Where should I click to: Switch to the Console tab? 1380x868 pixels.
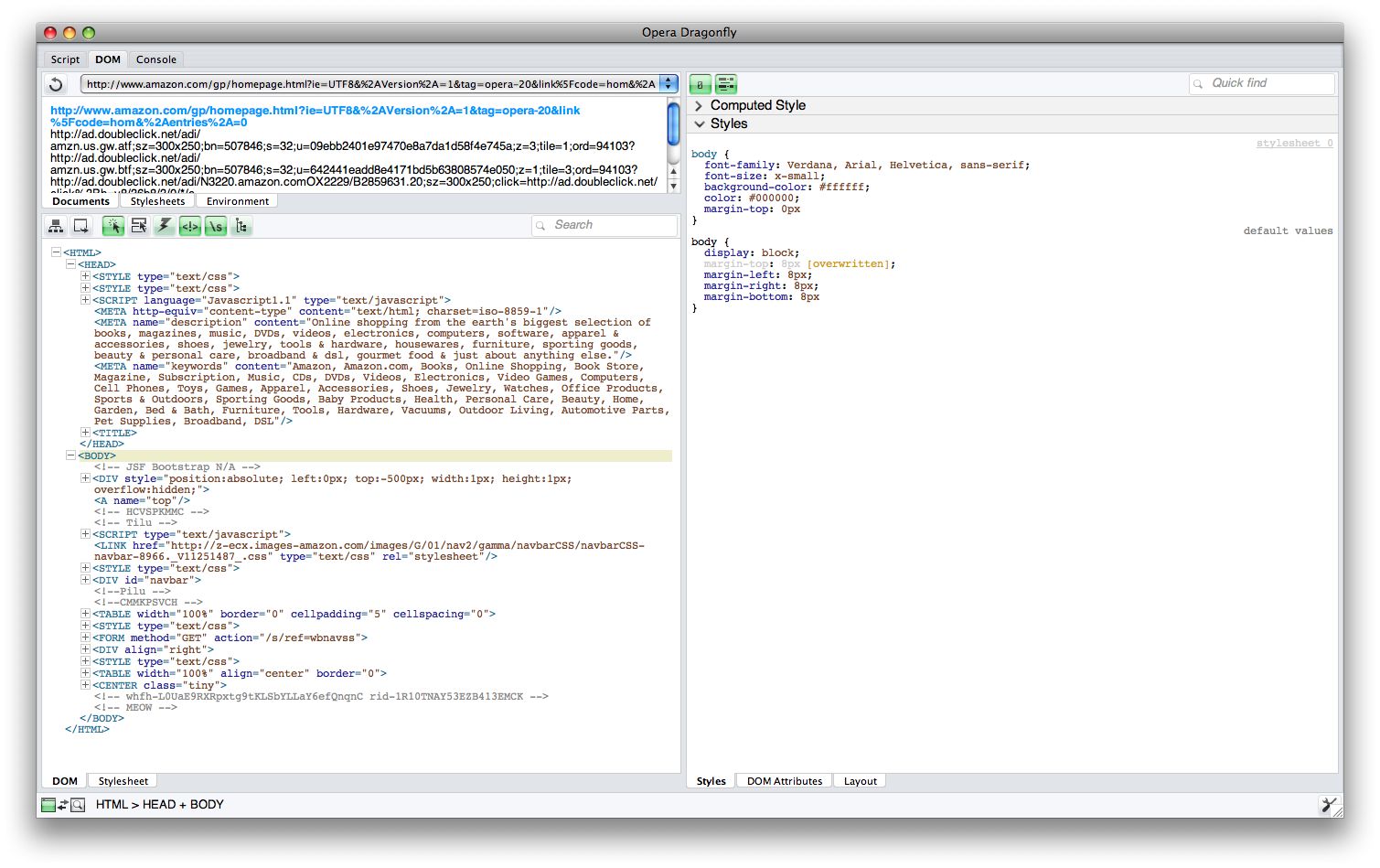coord(155,59)
